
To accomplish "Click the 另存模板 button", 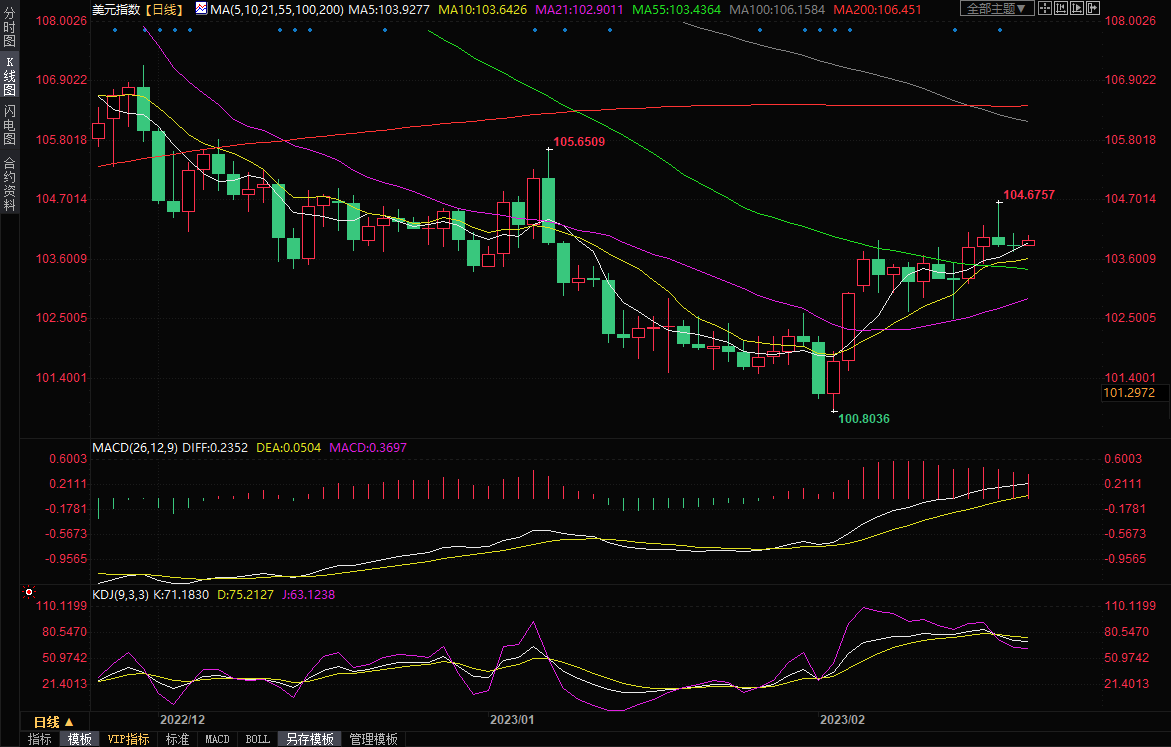I will coord(309,739).
